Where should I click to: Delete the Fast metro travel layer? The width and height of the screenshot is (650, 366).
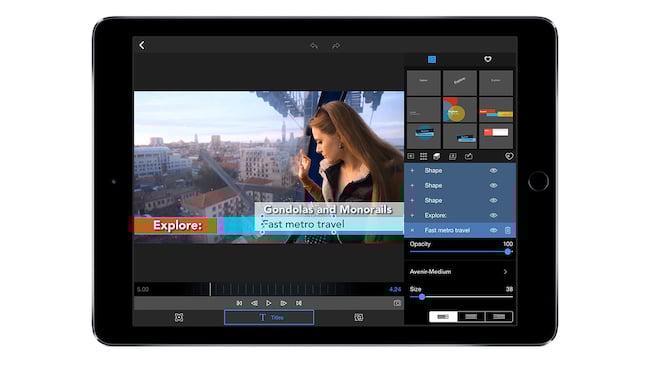(x=508, y=230)
